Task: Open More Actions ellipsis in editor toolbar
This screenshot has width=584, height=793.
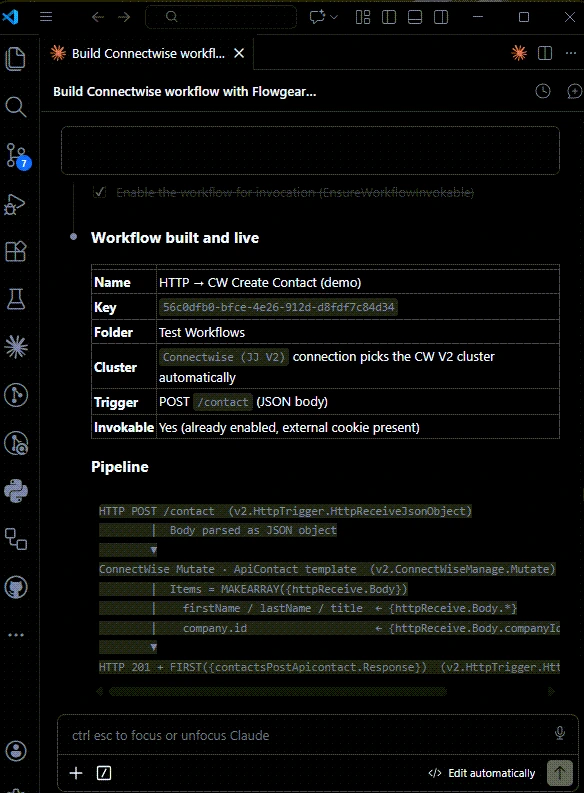Action: click(x=571, y=53)
